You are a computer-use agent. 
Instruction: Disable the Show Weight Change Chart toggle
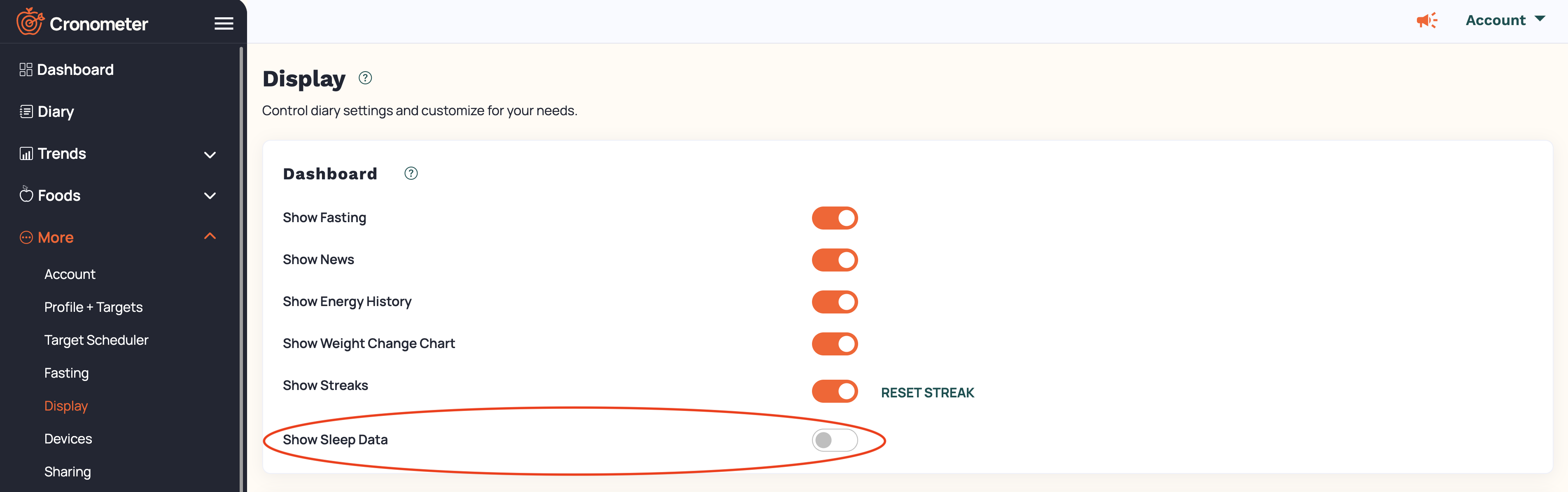(835, 343)
